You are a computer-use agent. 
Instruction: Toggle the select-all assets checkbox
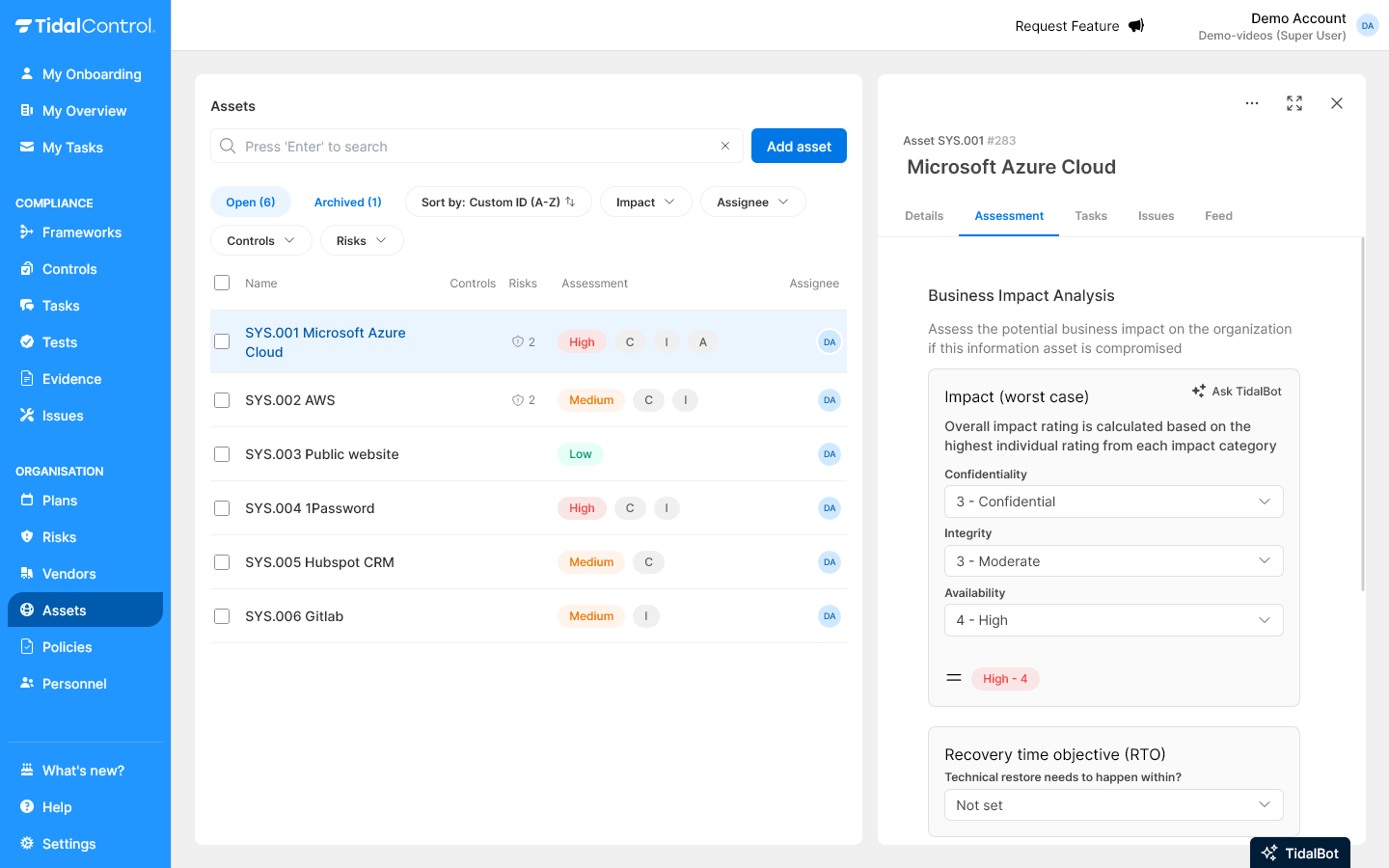tap(222, 283)
